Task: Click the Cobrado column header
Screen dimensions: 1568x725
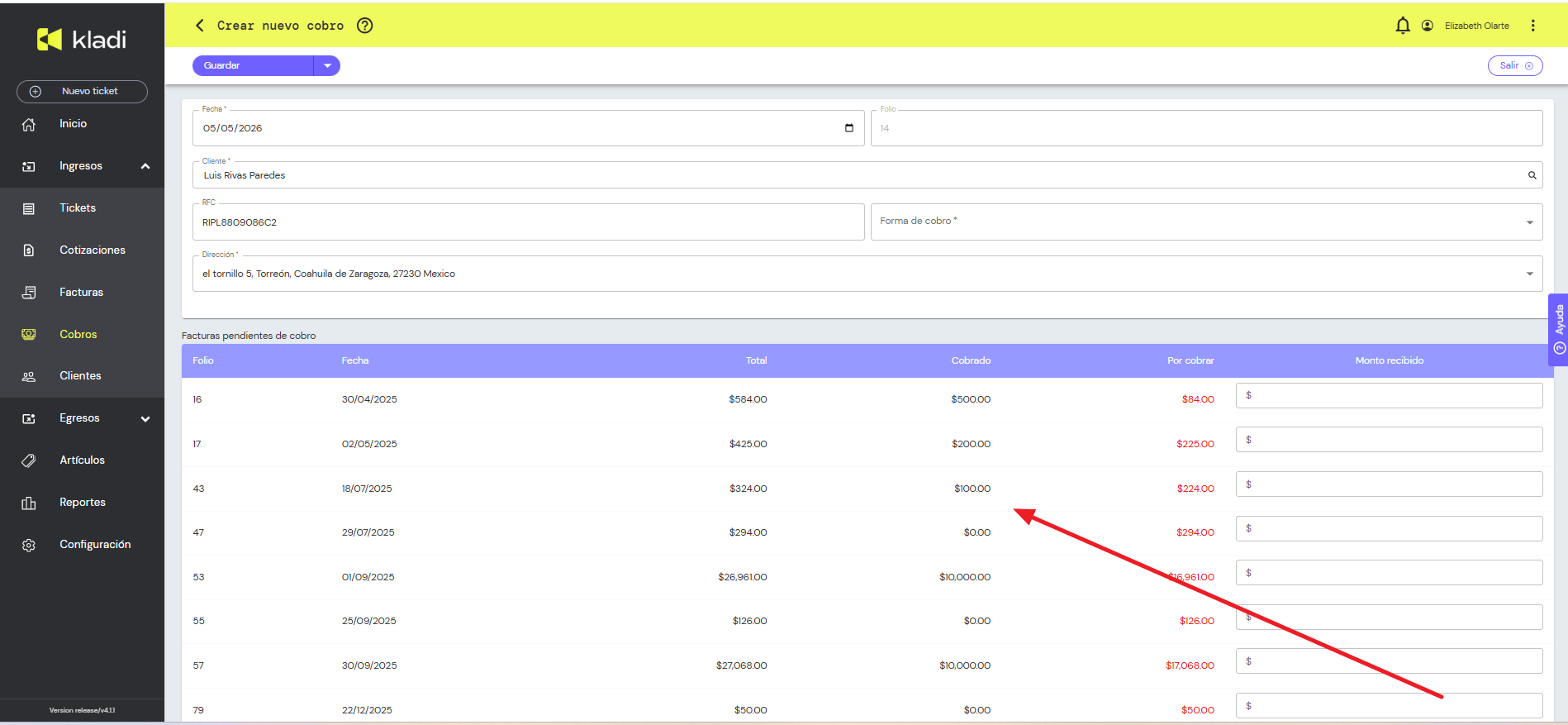Action: point(971,360)
